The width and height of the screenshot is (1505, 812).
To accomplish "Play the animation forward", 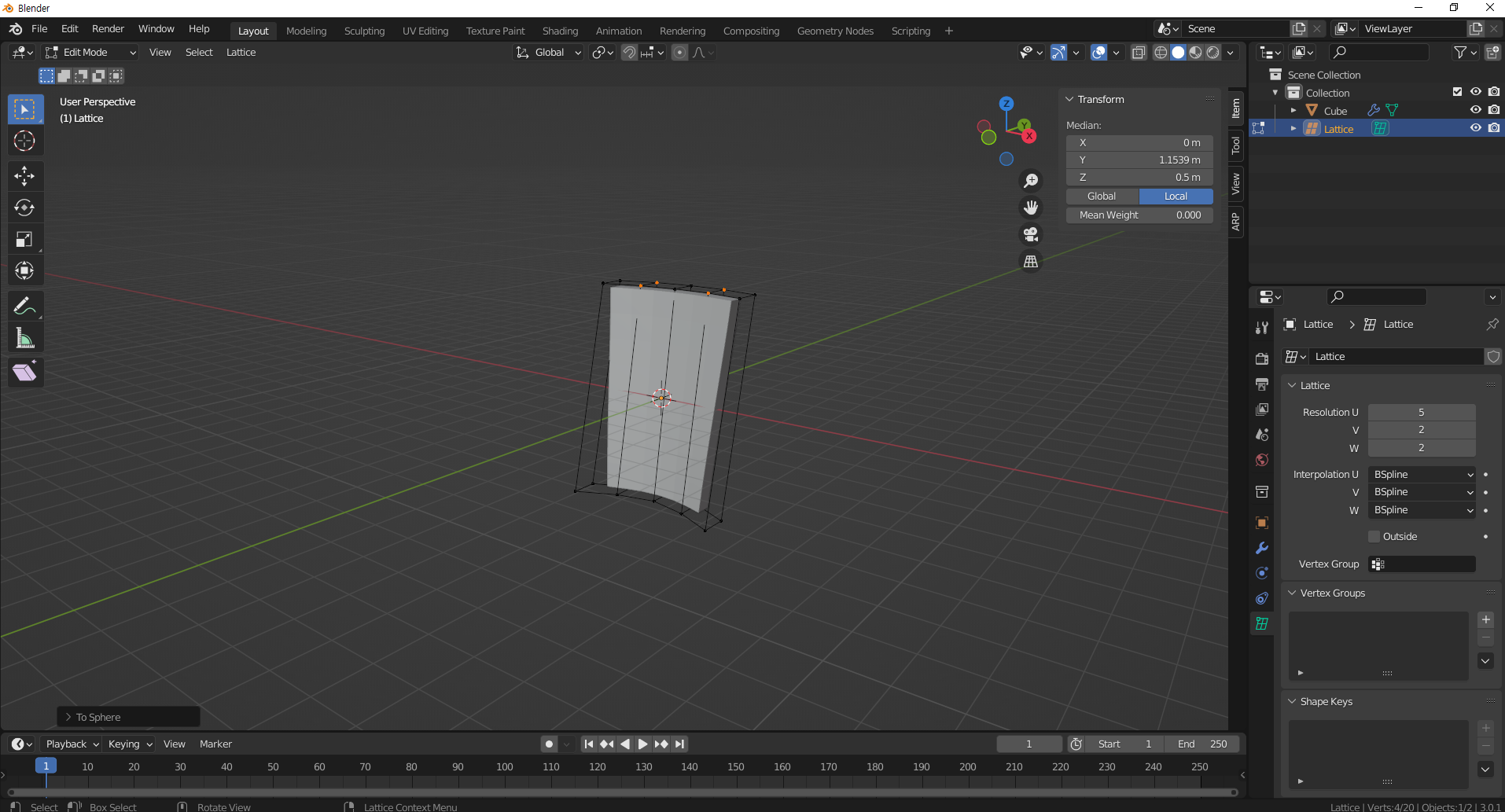I will coord(643,744).
